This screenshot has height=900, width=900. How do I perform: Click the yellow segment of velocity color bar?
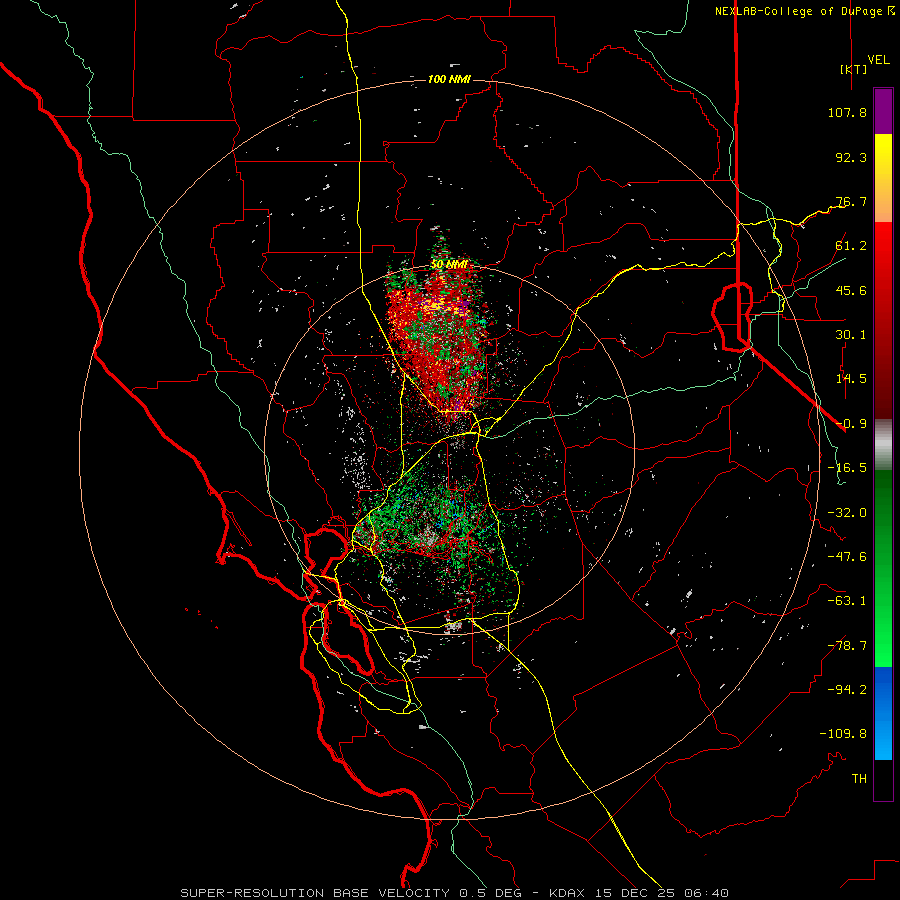point(883,178)
